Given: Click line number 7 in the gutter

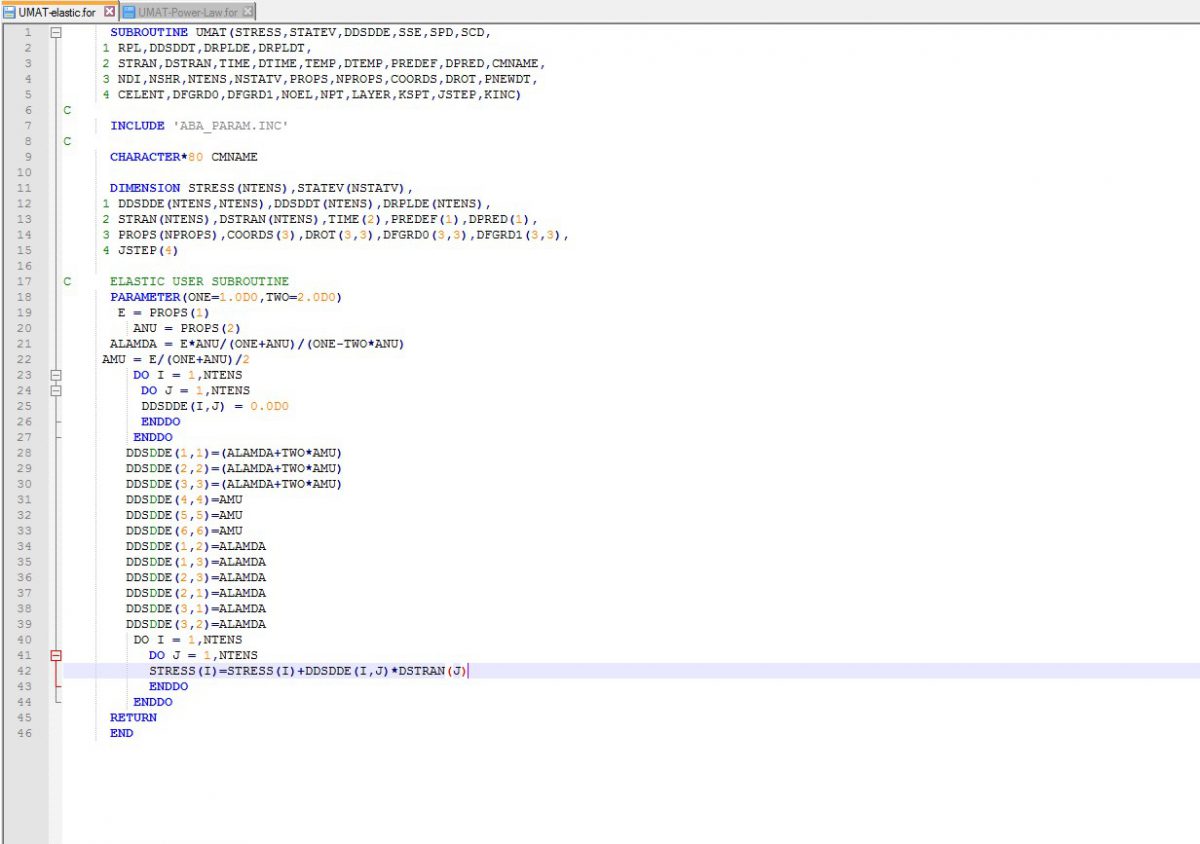Looking at the screenshot, I should [28, 126].
